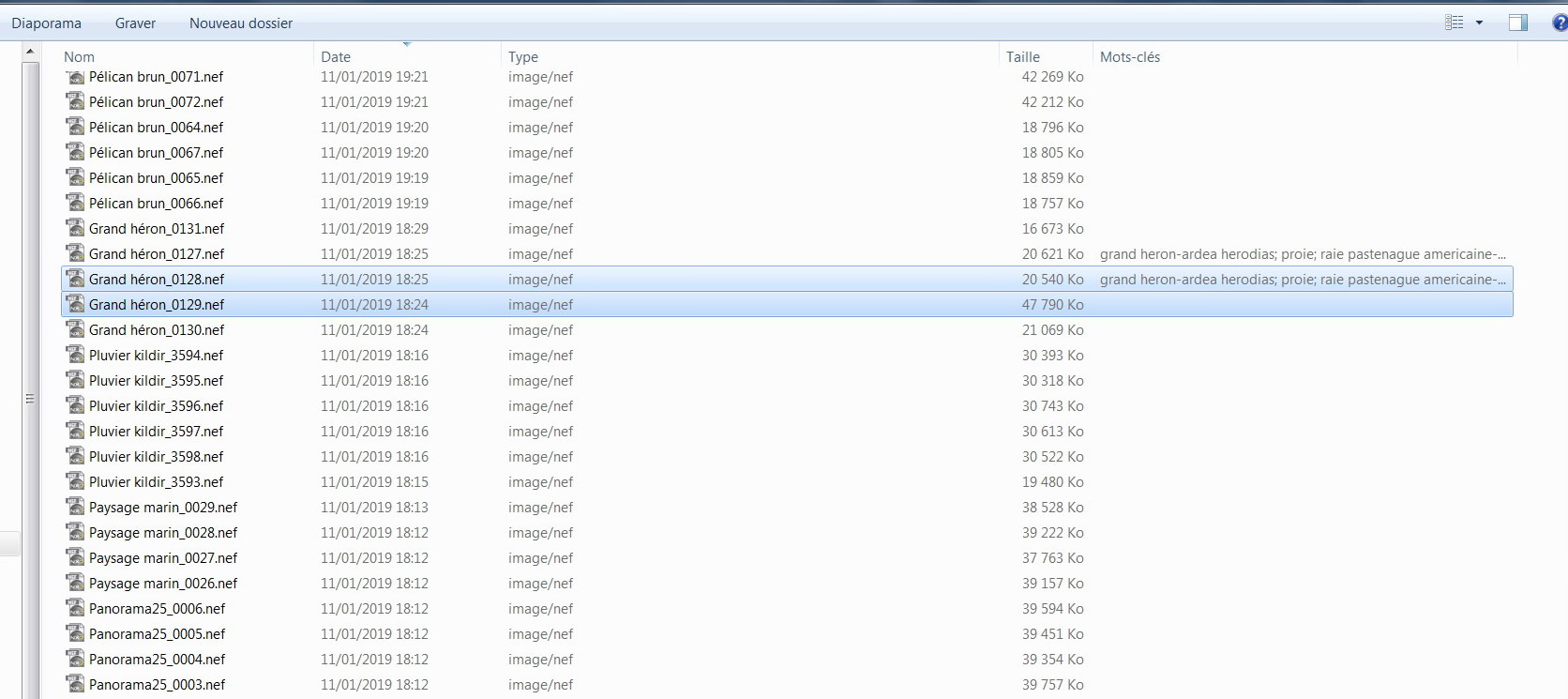Image resolution: width=1568 pixels, height=699 pixels.
Task: Click file icon of Pluvier kildir_3595.nef
Action: click(x=75, y=380)
